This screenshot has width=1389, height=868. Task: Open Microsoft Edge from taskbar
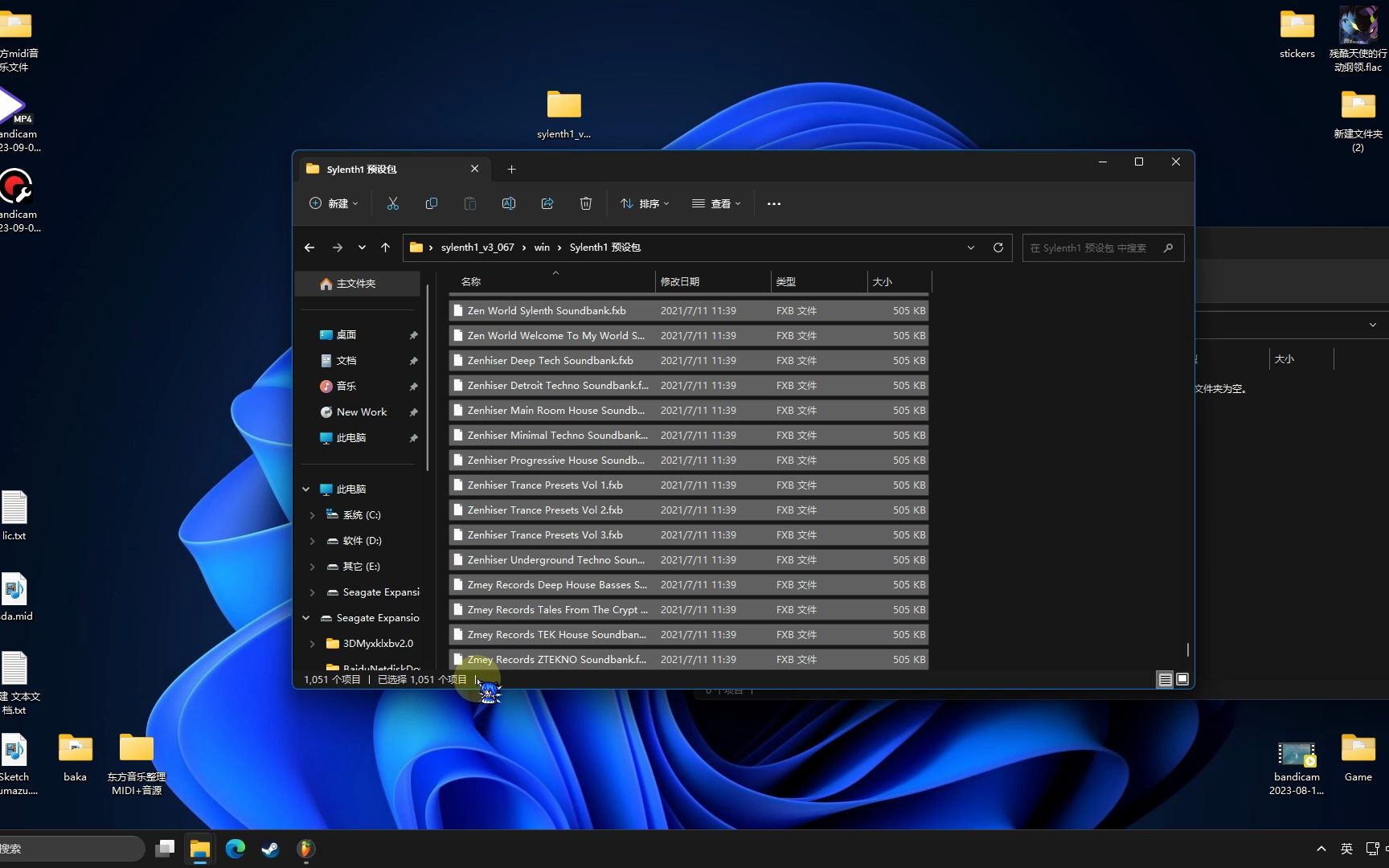235,849
